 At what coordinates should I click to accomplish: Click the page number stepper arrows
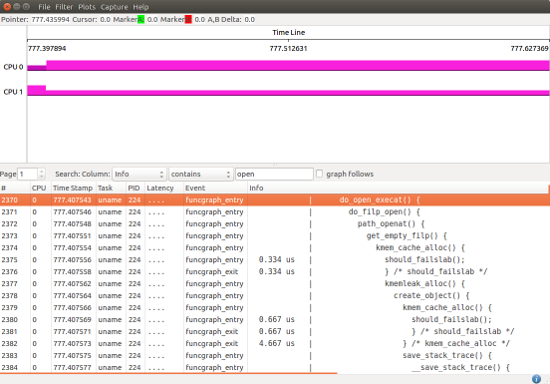42,174
